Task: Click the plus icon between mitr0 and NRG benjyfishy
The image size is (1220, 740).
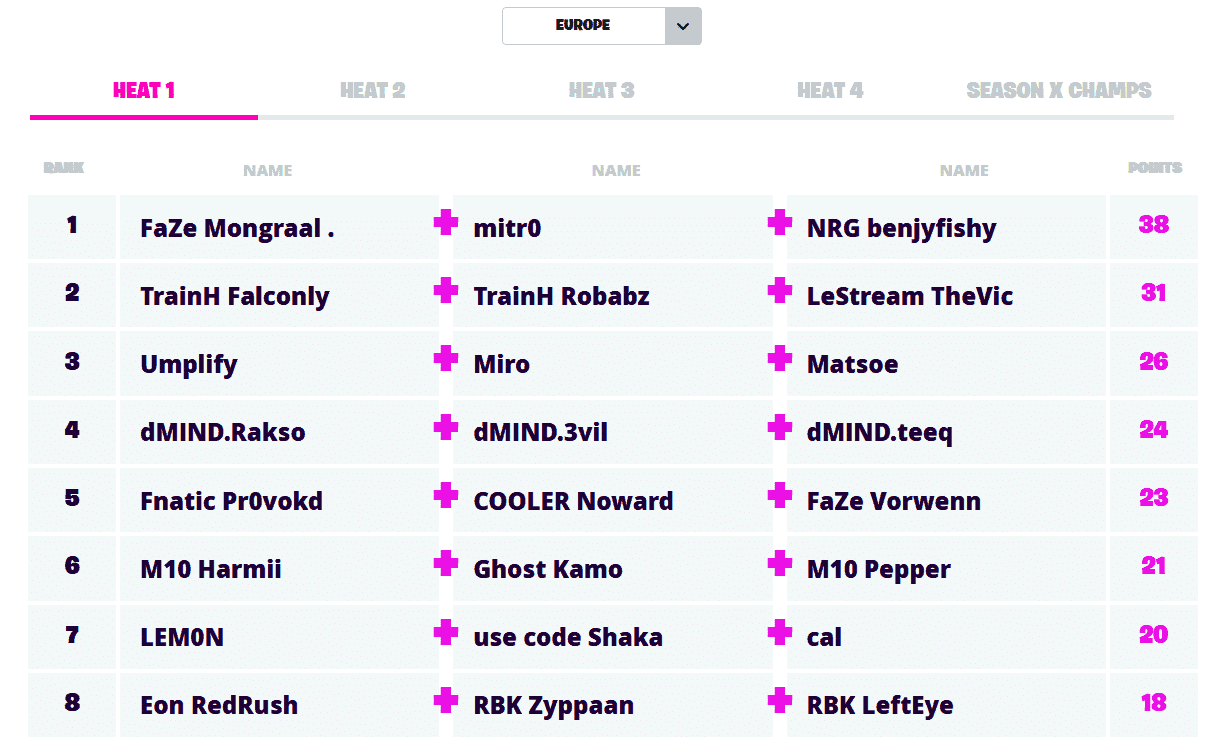Action: (x=780, y=223)
